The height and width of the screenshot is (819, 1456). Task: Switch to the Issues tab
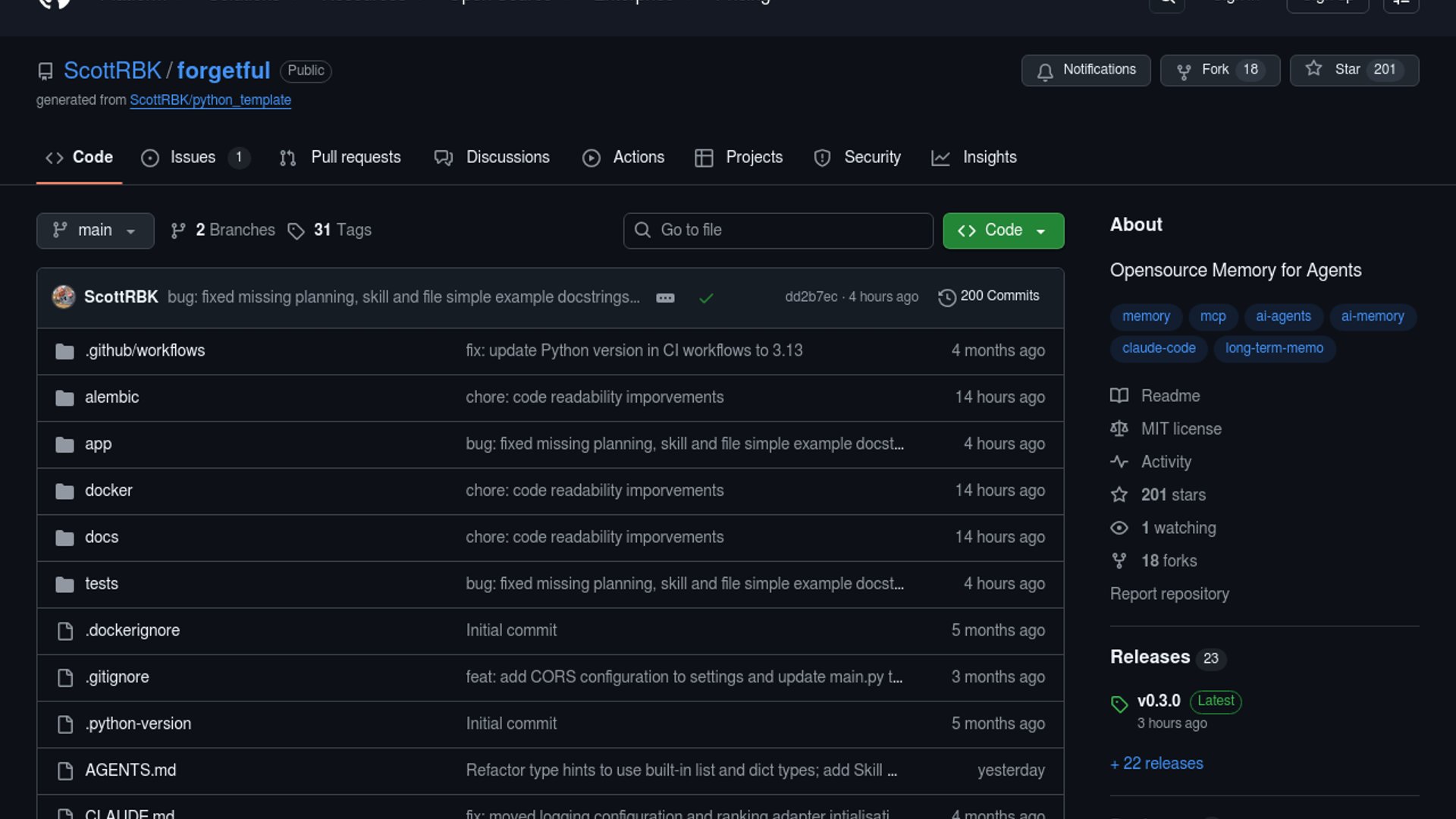click(x=193, y=158)
